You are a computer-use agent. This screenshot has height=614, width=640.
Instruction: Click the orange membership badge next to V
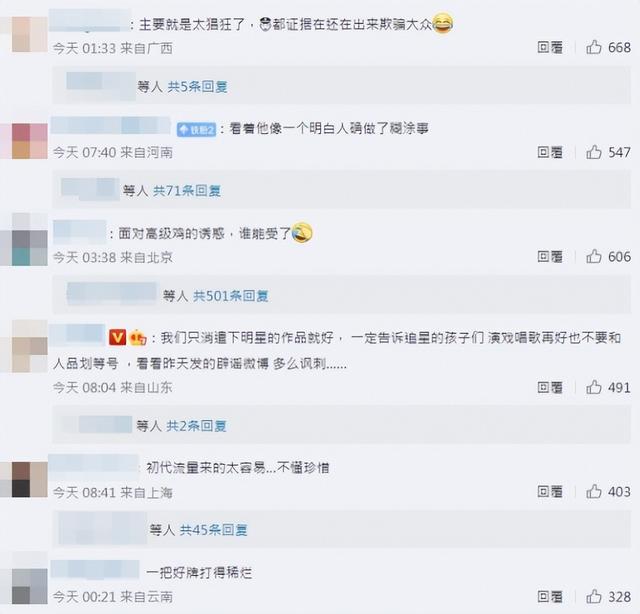138,338
